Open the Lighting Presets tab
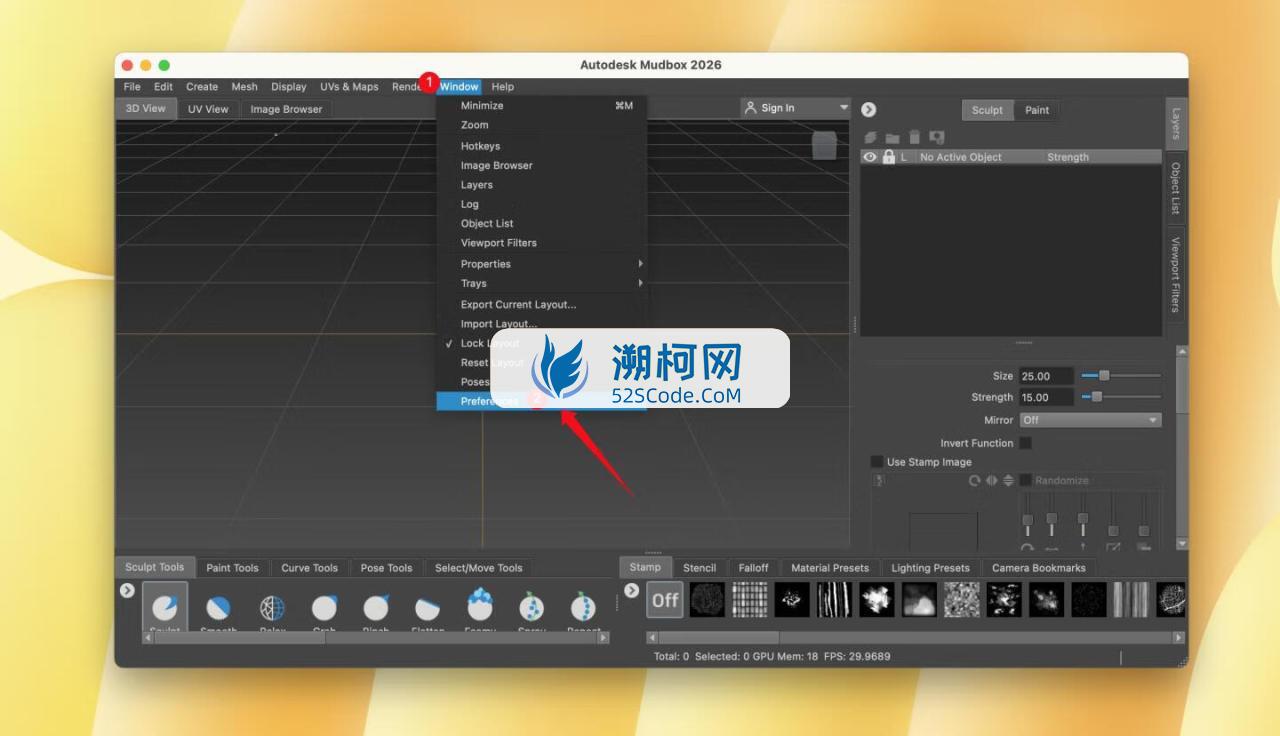 pos(930,568)
